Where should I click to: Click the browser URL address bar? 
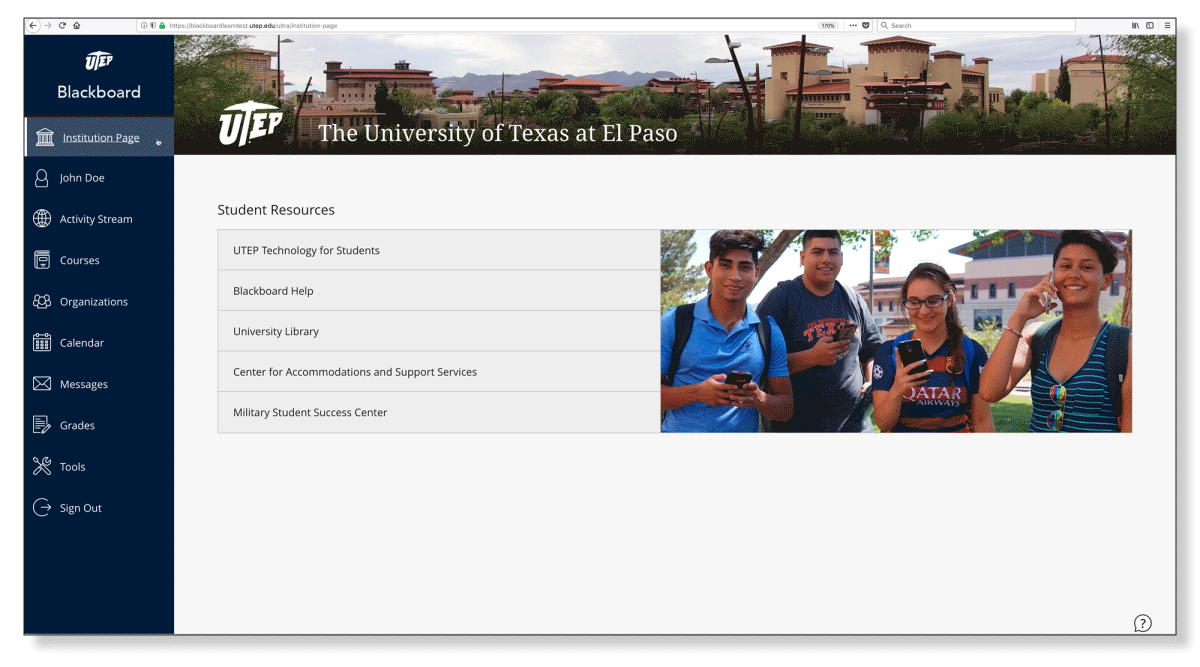pyautogui.click(x=480, y=25)
